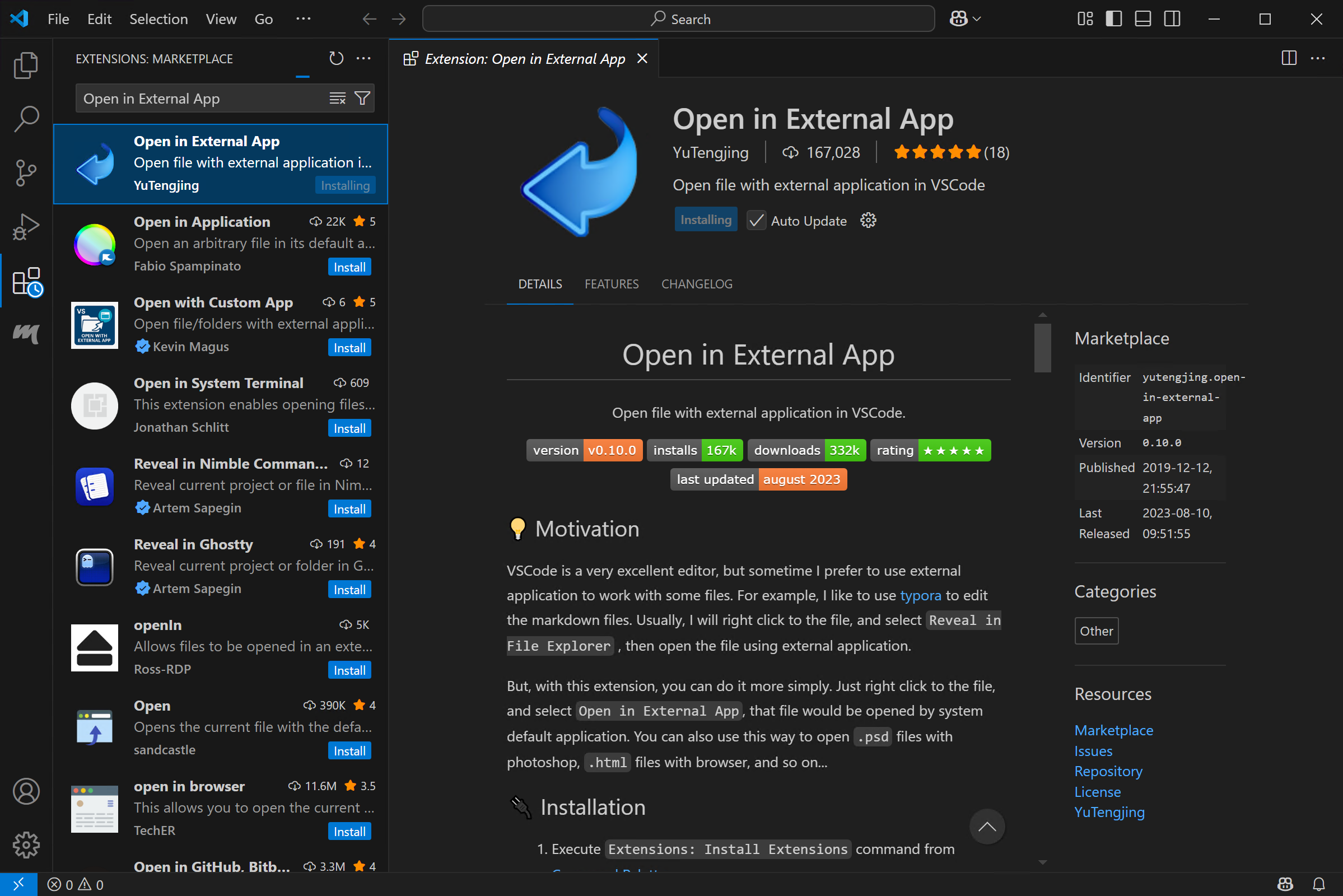The height and width of the screenshot is (896, 1343).
Task: Click the extension settings gear next to Auto Update
Action: click(868, 221)
